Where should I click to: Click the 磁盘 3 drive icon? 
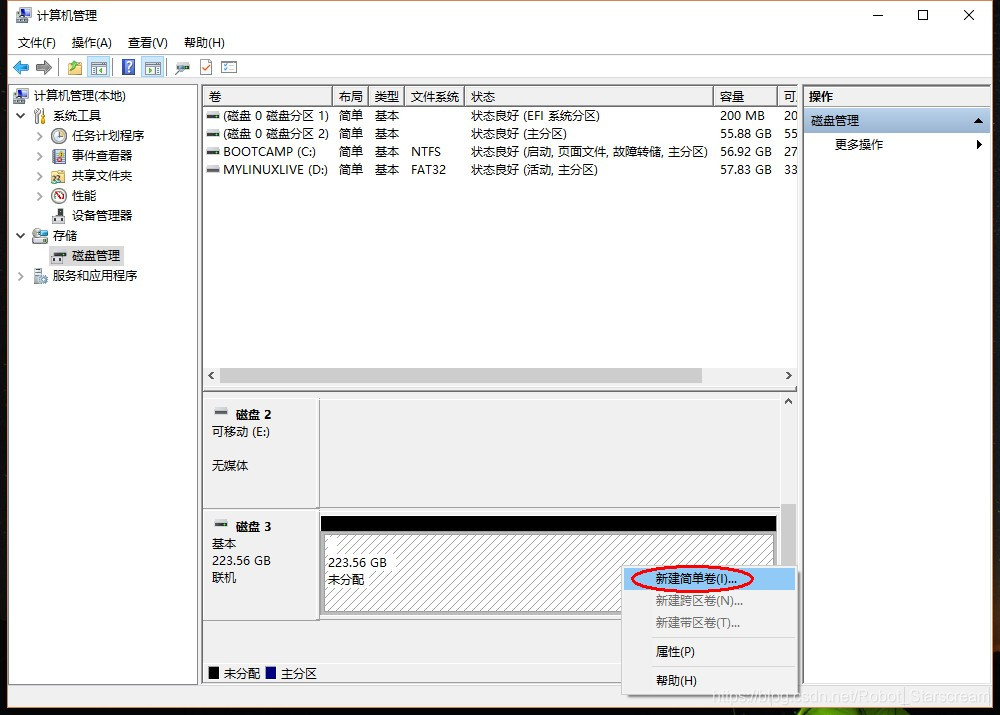[x=221, y=524]
